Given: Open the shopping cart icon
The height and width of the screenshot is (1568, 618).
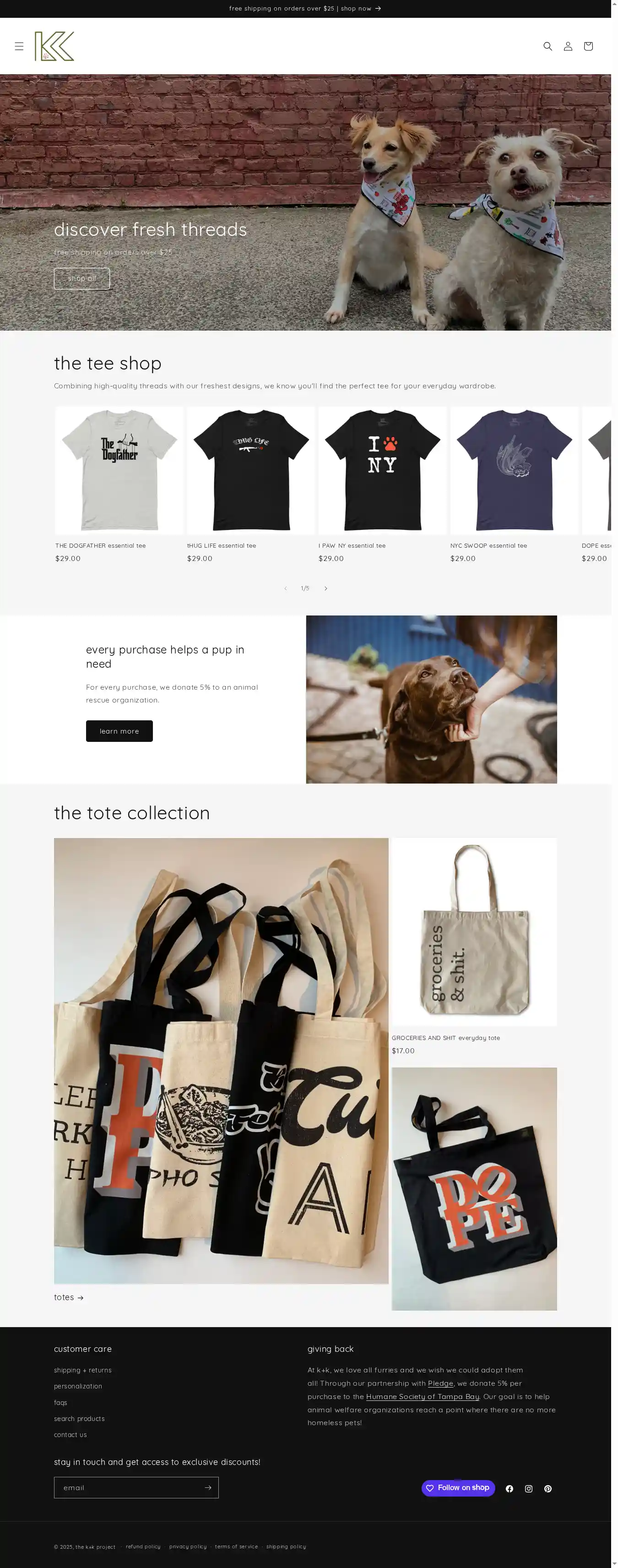Looking at the screenshot, I should (588, 46).
